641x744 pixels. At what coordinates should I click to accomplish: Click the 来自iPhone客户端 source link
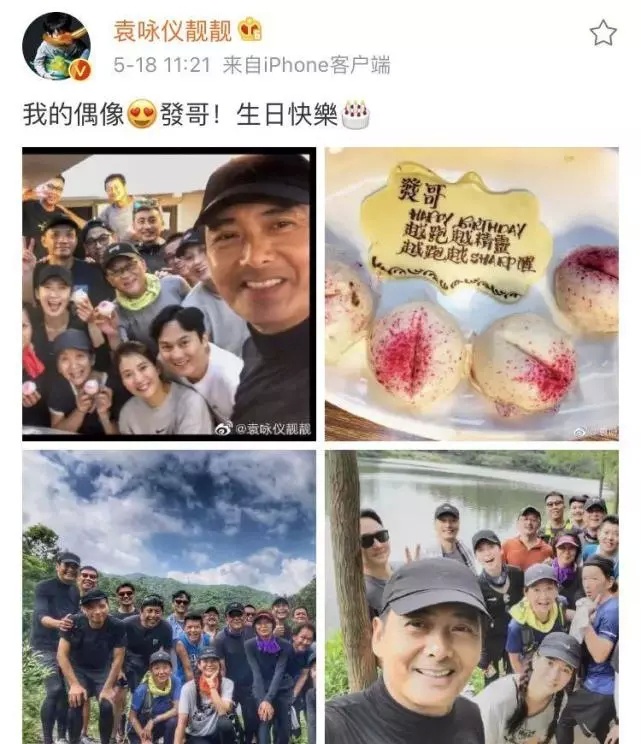307,65
